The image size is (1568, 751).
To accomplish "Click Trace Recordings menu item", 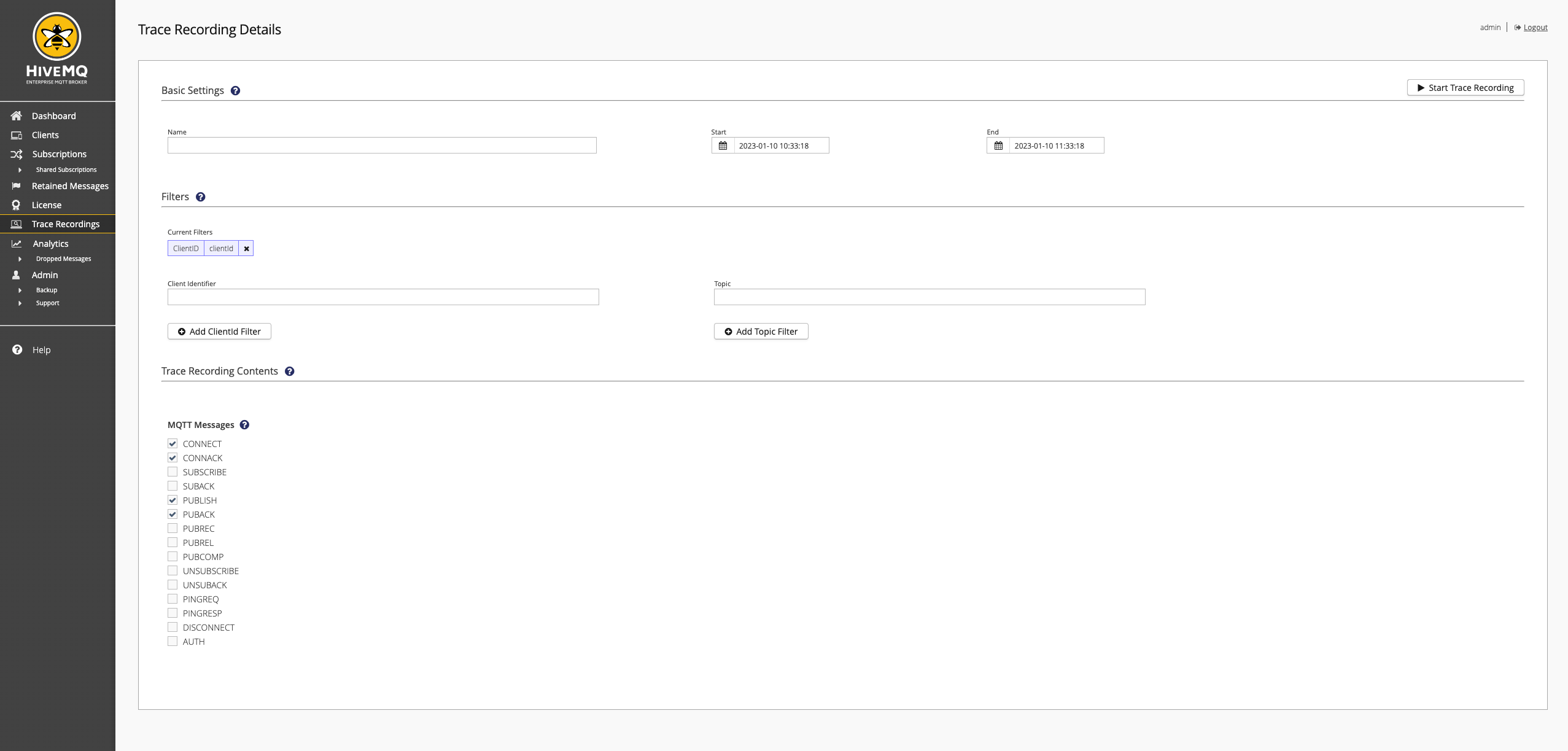I will tap(65, 224).
